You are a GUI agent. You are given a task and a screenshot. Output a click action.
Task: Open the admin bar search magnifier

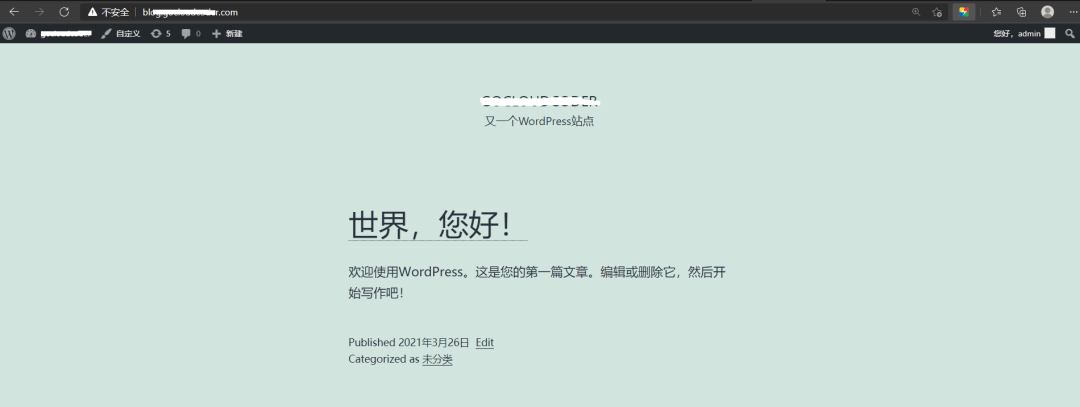pyautogui.click(x=1070, y=33)
